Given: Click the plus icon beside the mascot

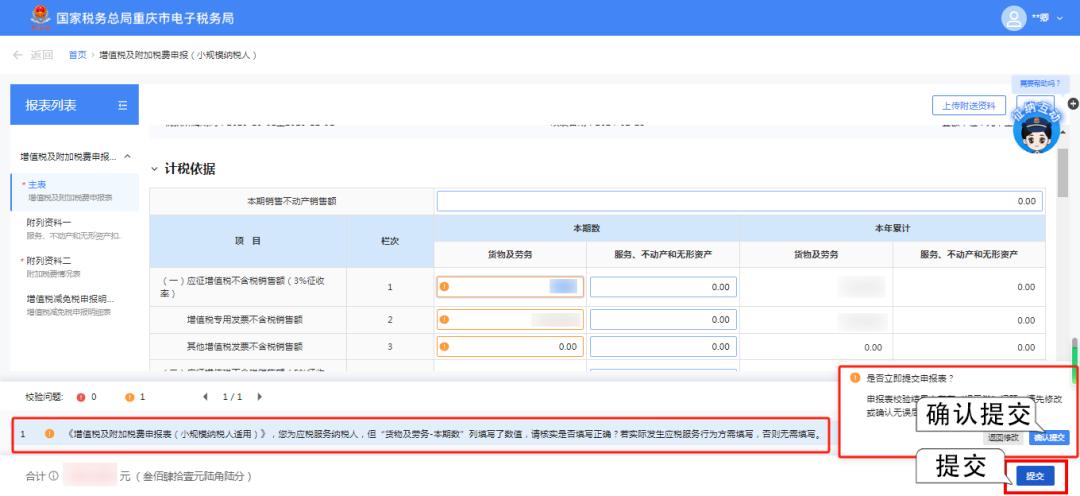Looking at the screenshot, I should click(x=1073, y=104).
